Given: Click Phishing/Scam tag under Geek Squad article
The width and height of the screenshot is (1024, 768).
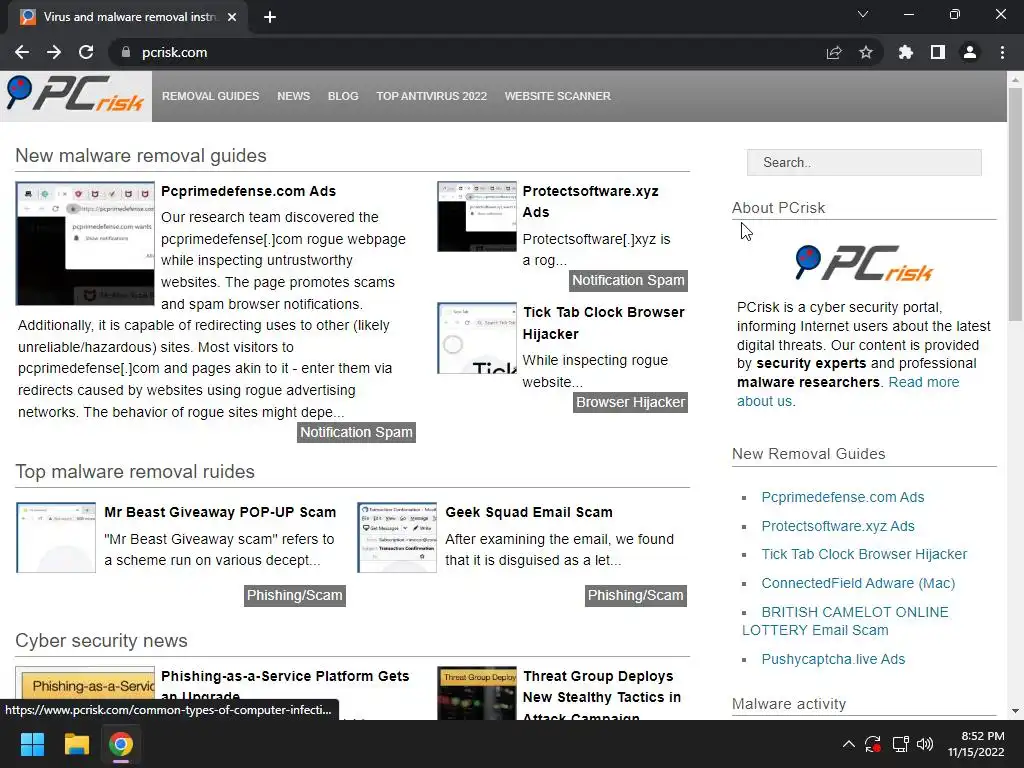Looking at the screenshot, I should (x=635, y=596).
